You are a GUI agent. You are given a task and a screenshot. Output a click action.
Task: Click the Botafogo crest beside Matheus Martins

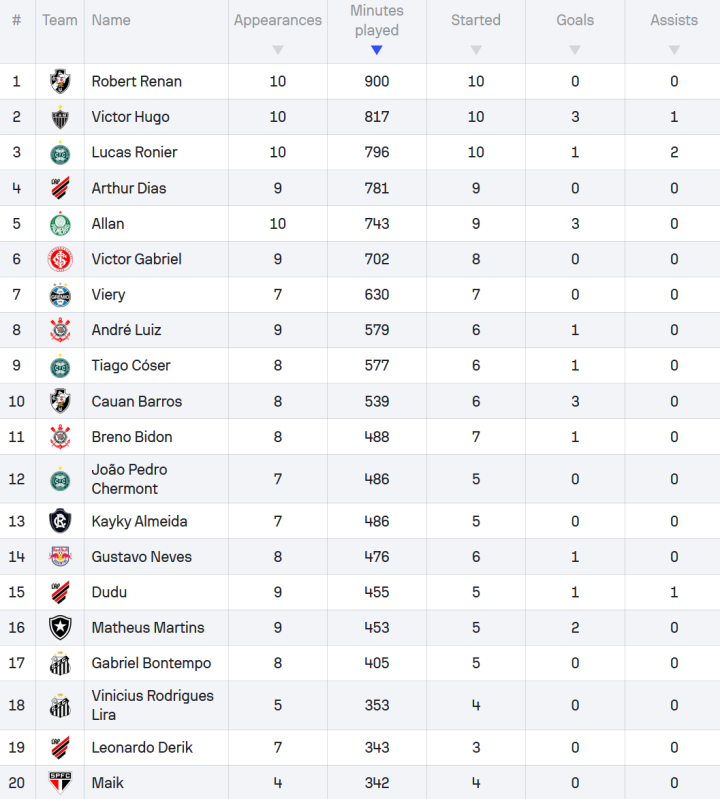tap(60, 628)
